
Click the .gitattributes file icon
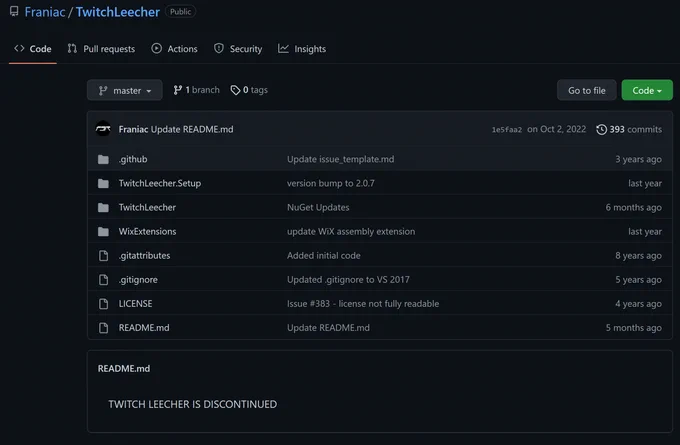click(x=103, y=255)
